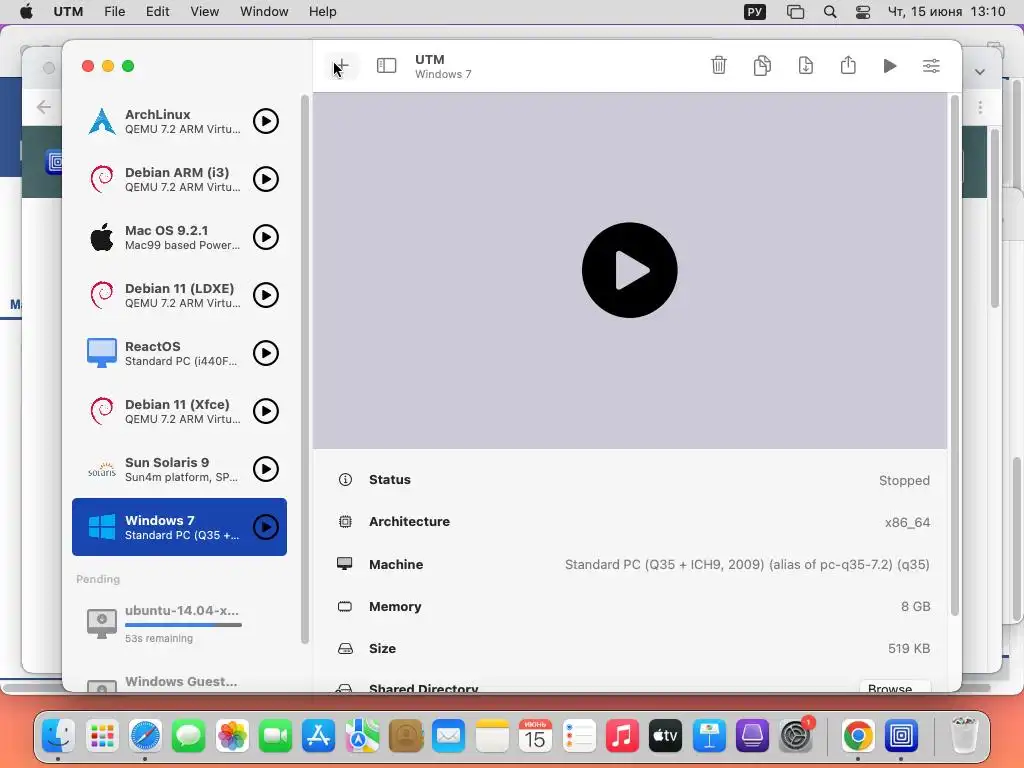Start the ReactOS virtual machine
The height and width of the screenshot is (768, 1024).
tap(266, 353)
